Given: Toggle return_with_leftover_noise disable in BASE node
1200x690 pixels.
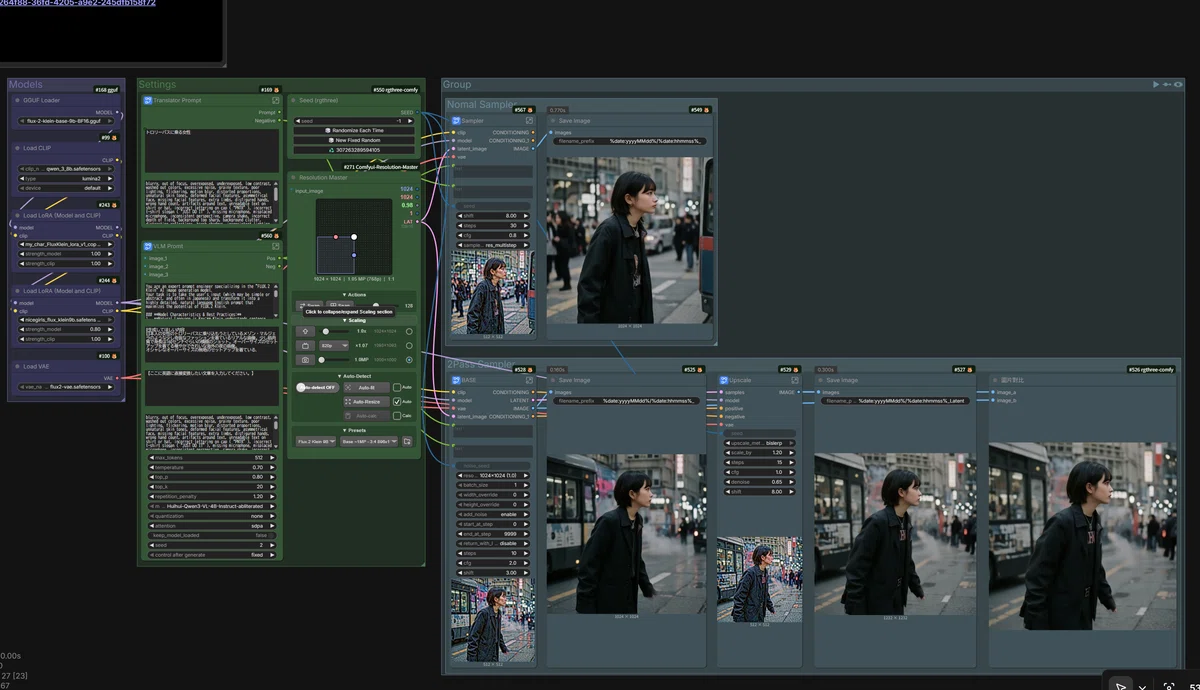Looking at the screenshot, I should (x=491, y=544).
